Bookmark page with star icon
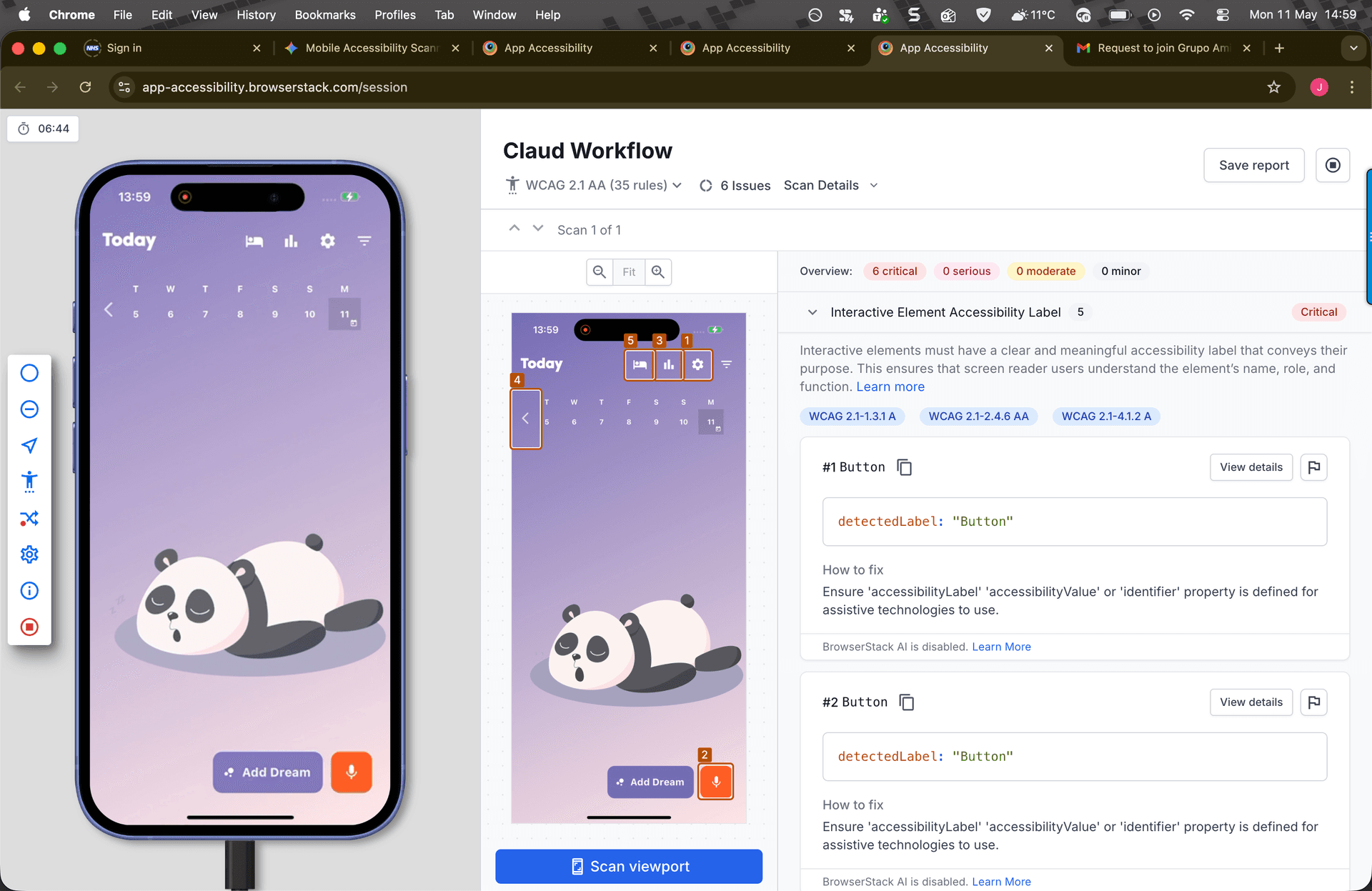 tap(1273, 87)
